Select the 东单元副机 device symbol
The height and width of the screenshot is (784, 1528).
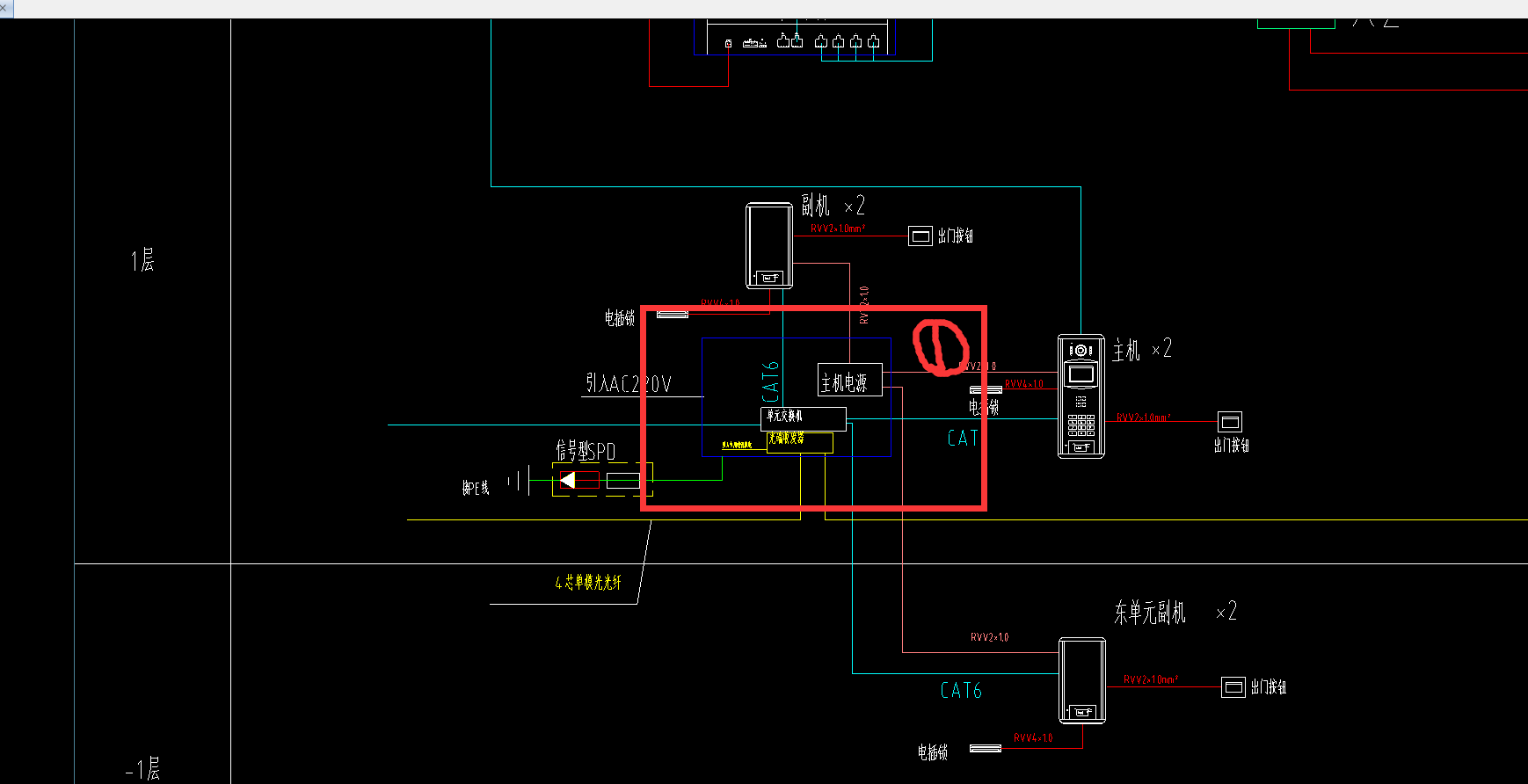1082,680
